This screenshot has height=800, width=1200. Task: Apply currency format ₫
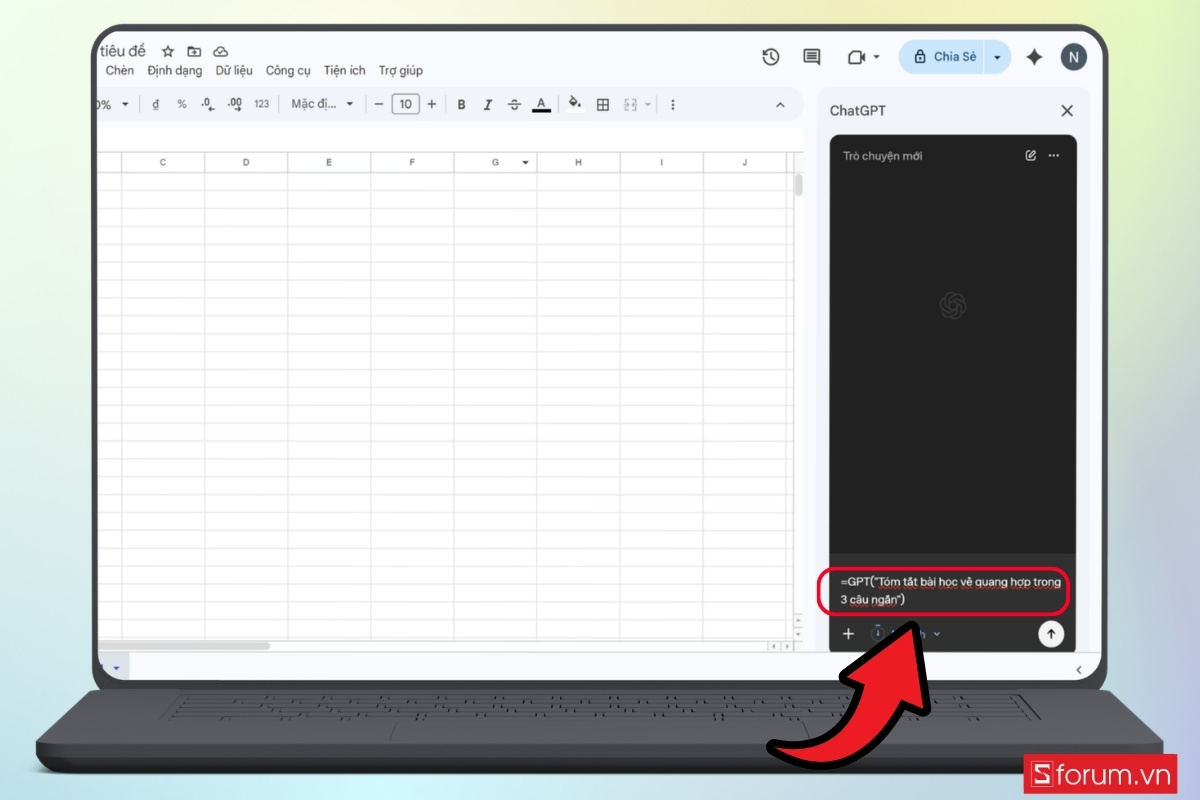point(156,104)
